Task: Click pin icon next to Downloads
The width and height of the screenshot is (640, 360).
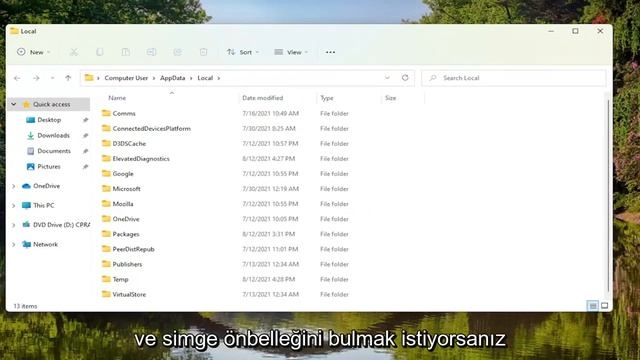Action: (x=85, y=136)
